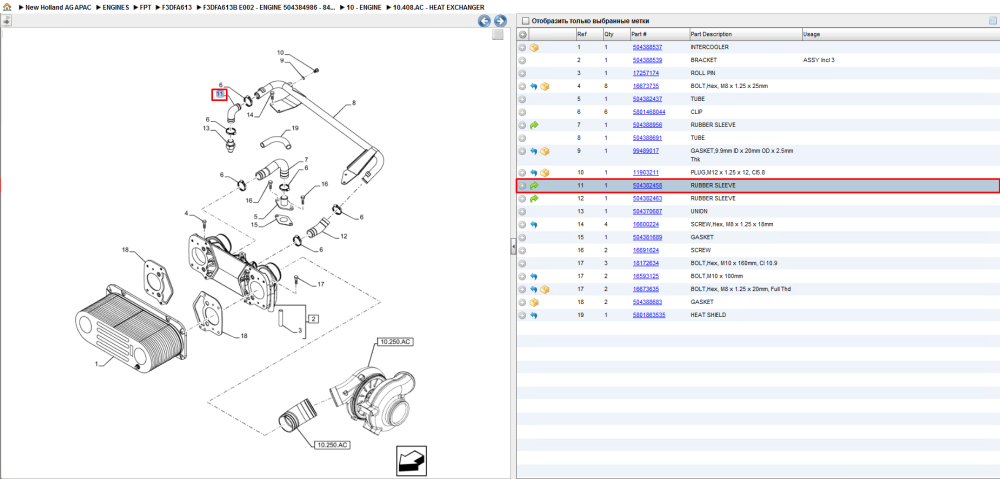
Task: Open PLUG M12 part number link
Action: pos(645,173)
